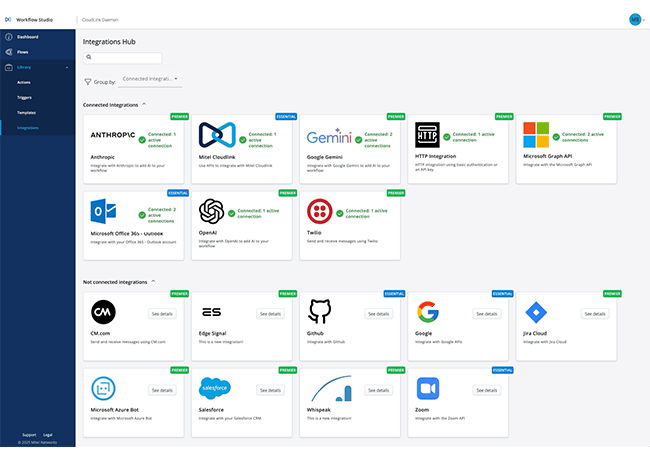This screenshot has height=460, width=650.
Task: Open the Dashboard sidebar icon
Action: click(9, 37)
